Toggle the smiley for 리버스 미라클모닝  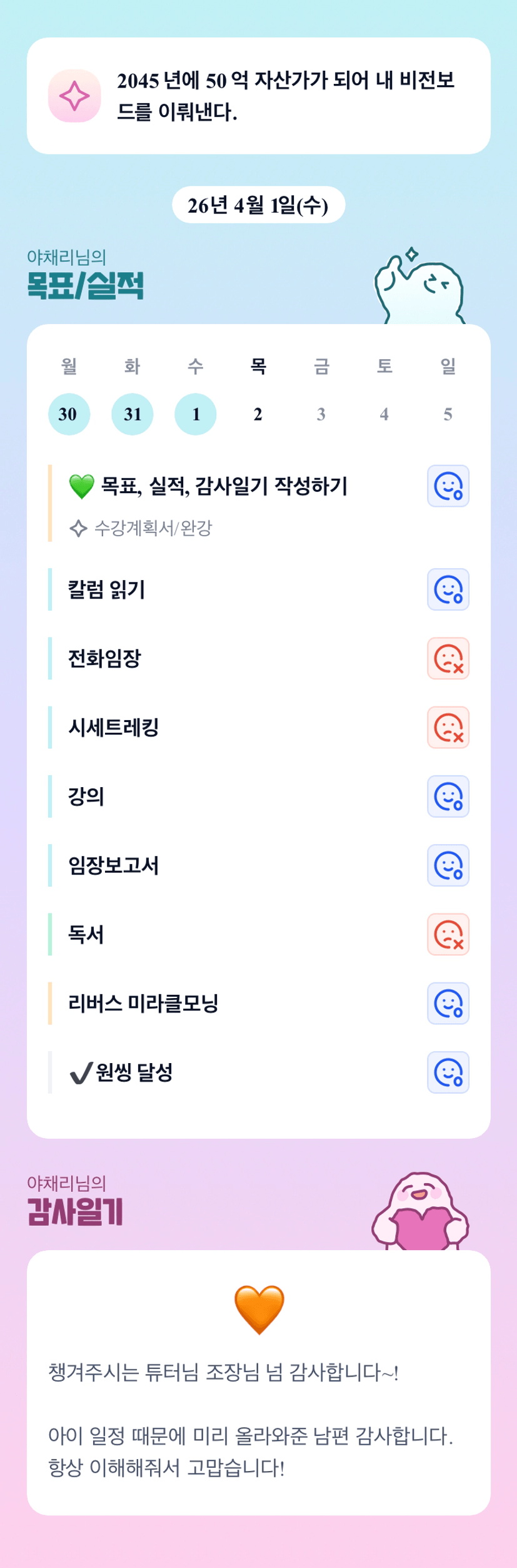[x=448, y=1004]
